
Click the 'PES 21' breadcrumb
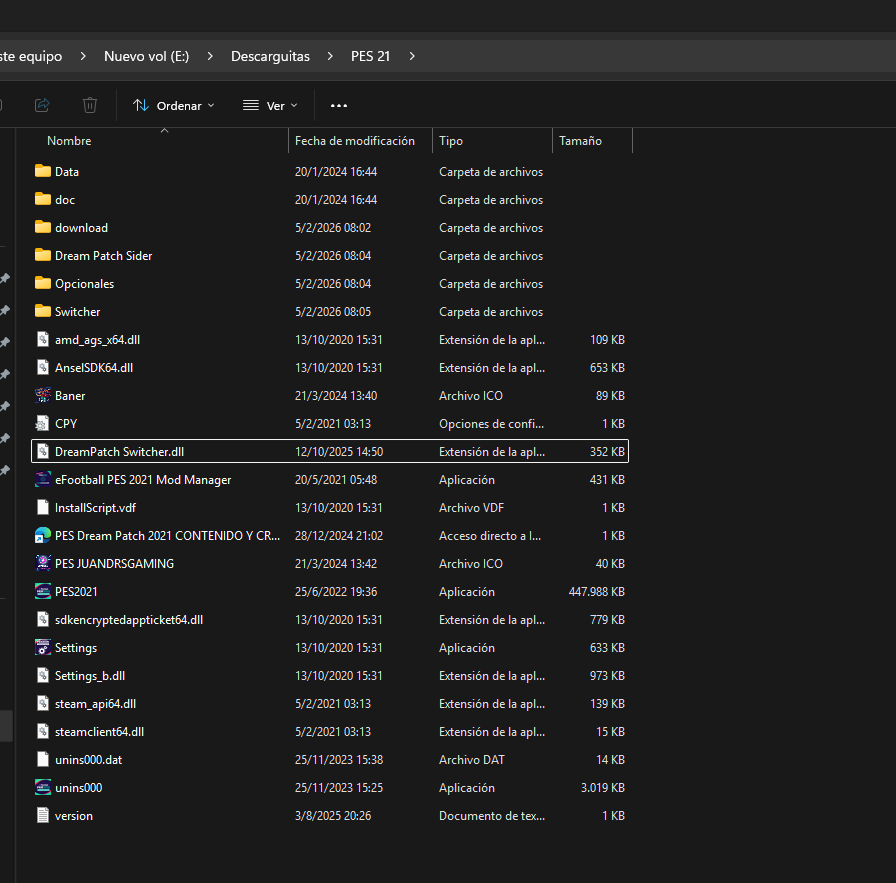coord(370,56)
